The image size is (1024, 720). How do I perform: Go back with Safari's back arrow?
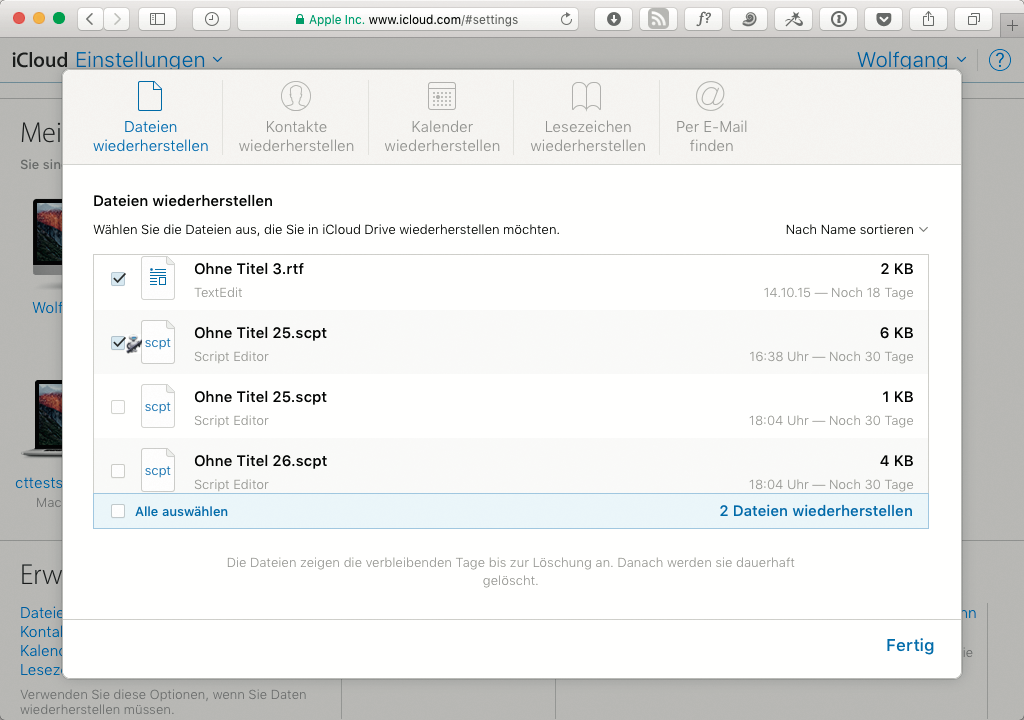[90, 19]
